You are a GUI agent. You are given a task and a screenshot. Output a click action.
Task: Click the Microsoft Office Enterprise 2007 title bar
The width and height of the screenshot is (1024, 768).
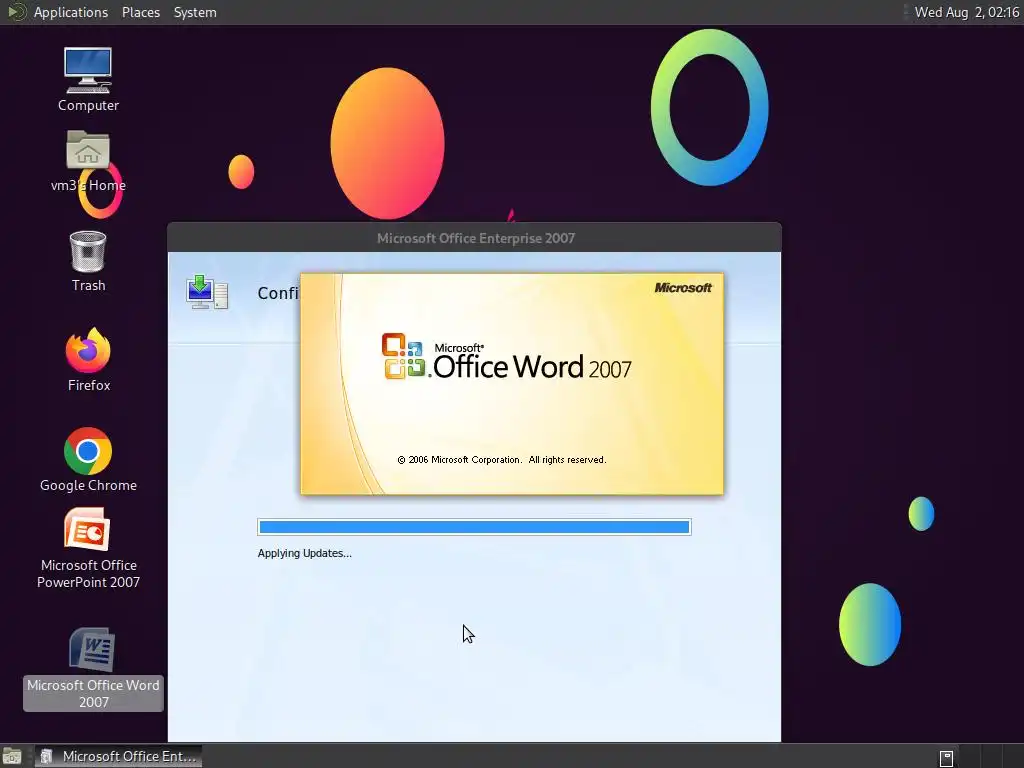[474, 238]
